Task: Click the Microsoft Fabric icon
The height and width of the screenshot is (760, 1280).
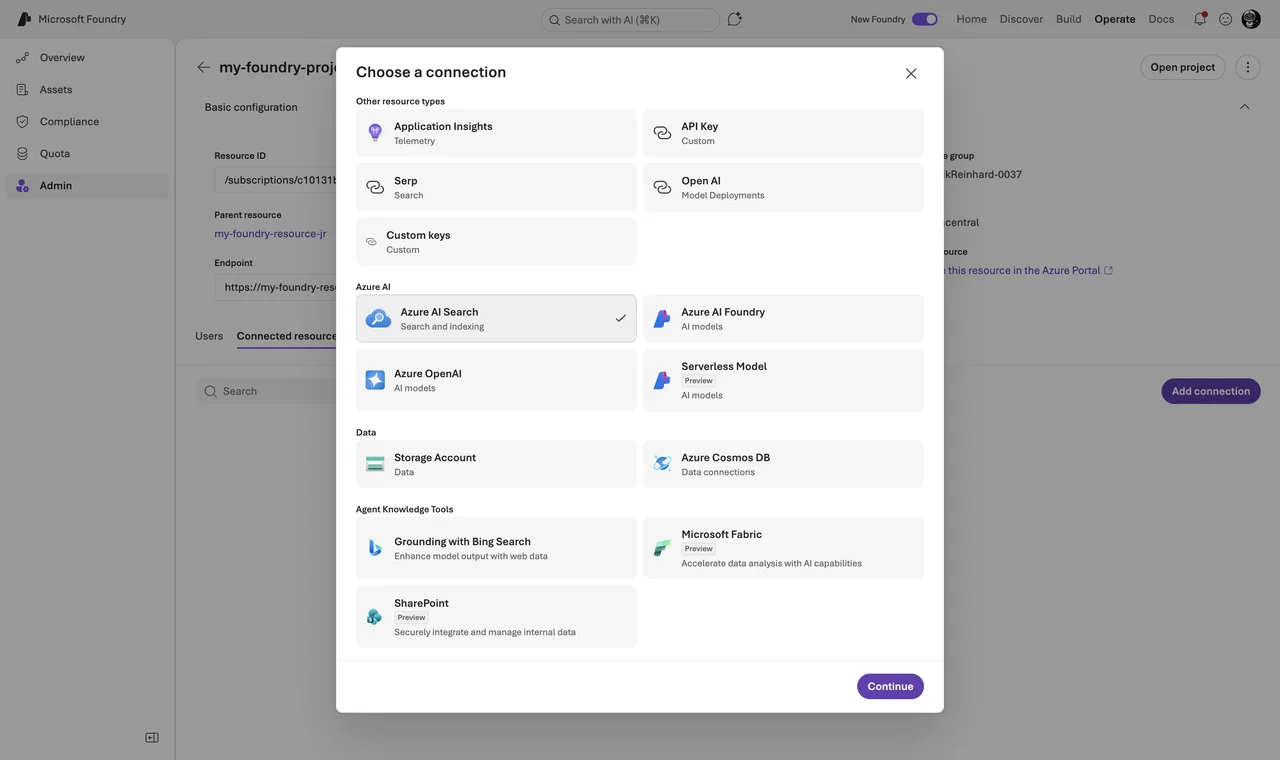Action: [x=662, y=548]
